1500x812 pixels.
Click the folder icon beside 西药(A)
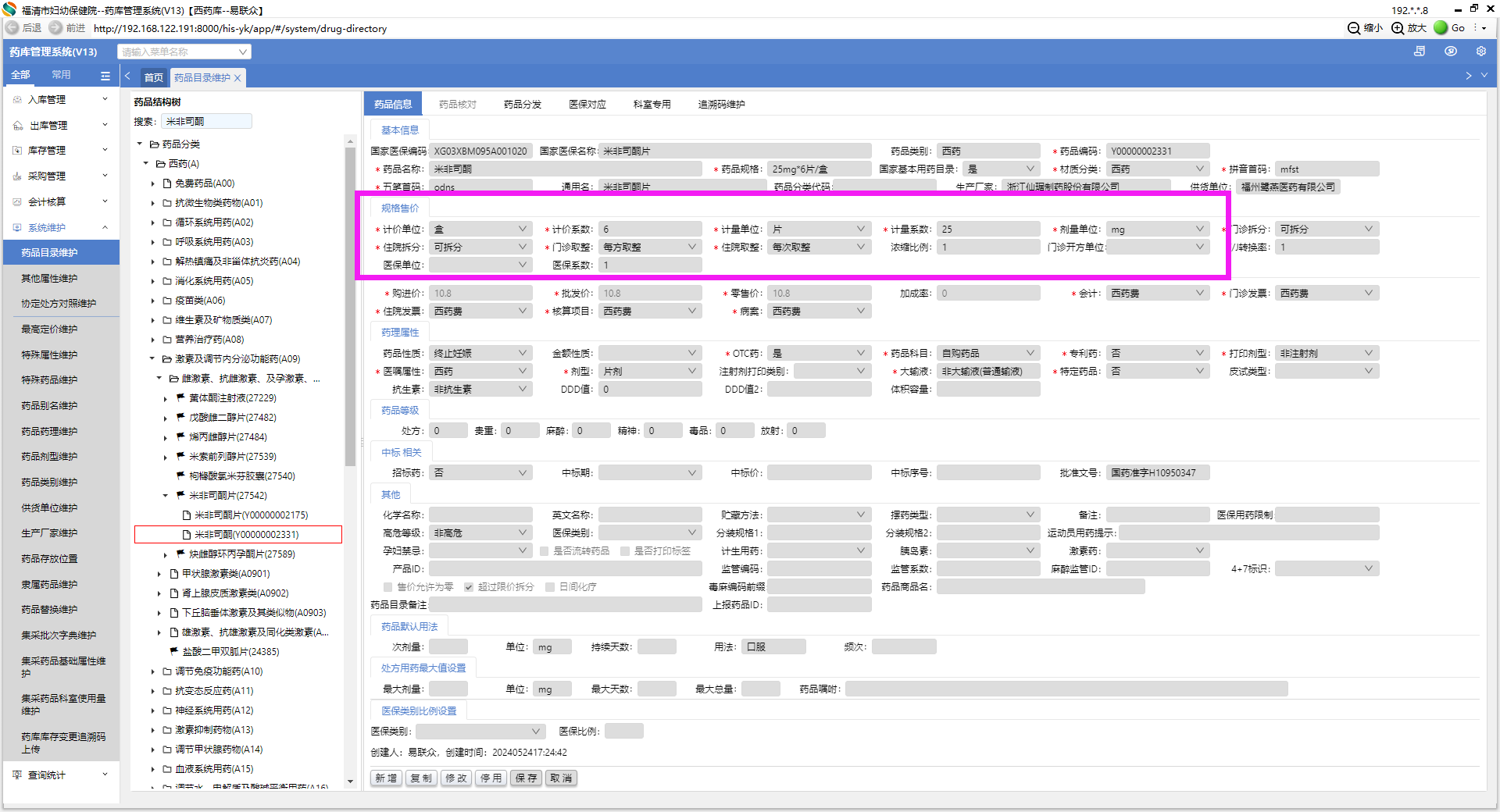tap(160, 164)
